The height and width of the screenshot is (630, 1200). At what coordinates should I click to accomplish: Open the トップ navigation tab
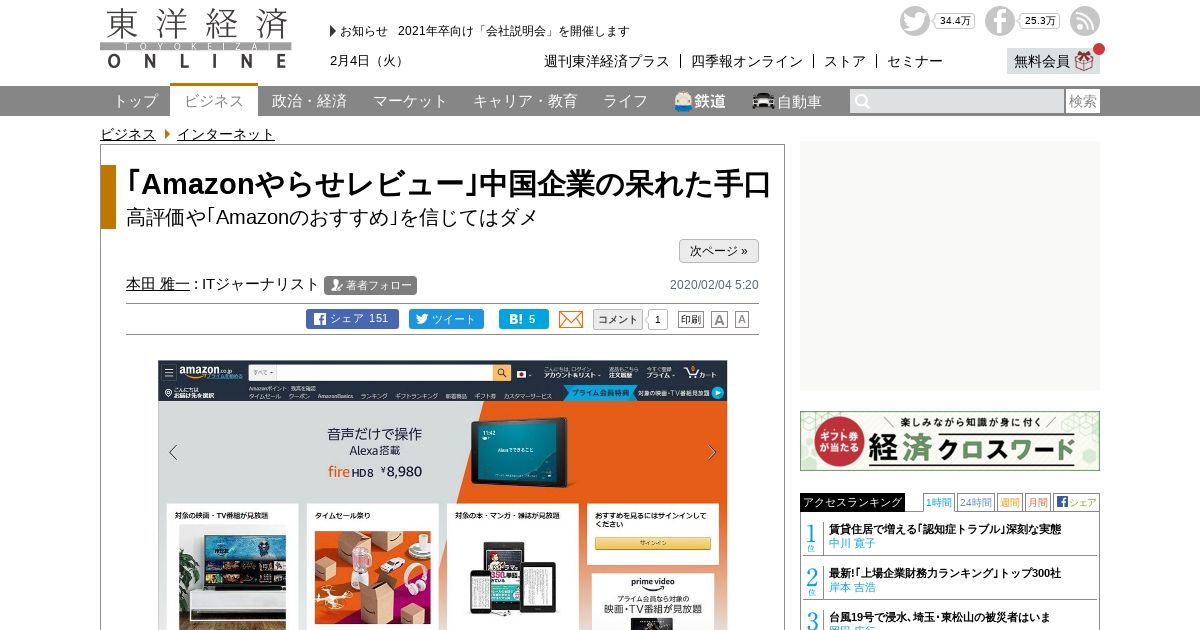pyautogui.click(x=135, y=101)
